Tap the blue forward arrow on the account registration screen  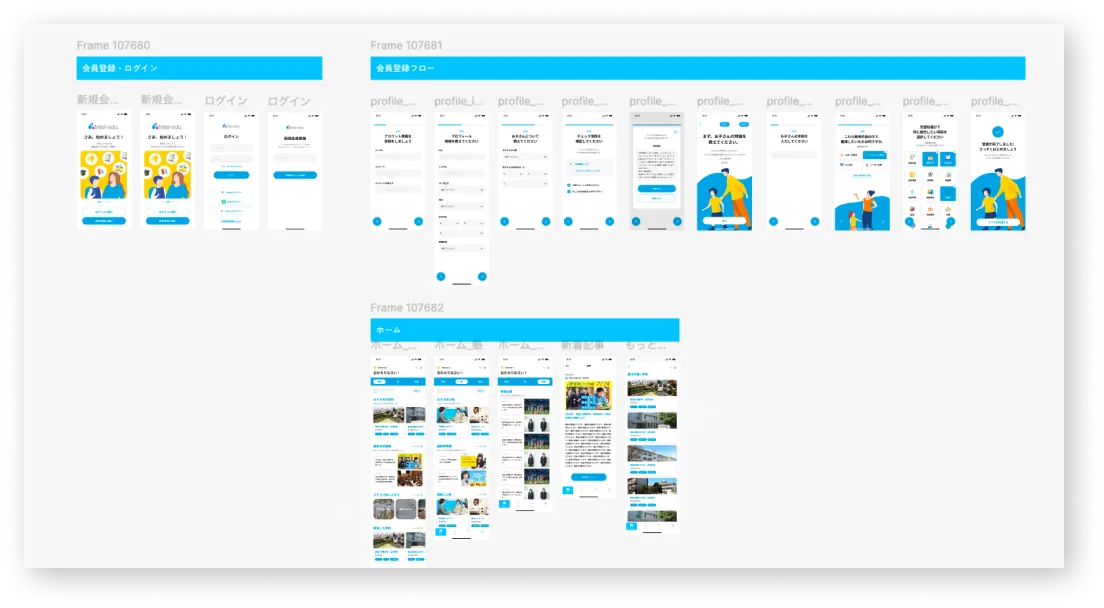coord(417,219)
